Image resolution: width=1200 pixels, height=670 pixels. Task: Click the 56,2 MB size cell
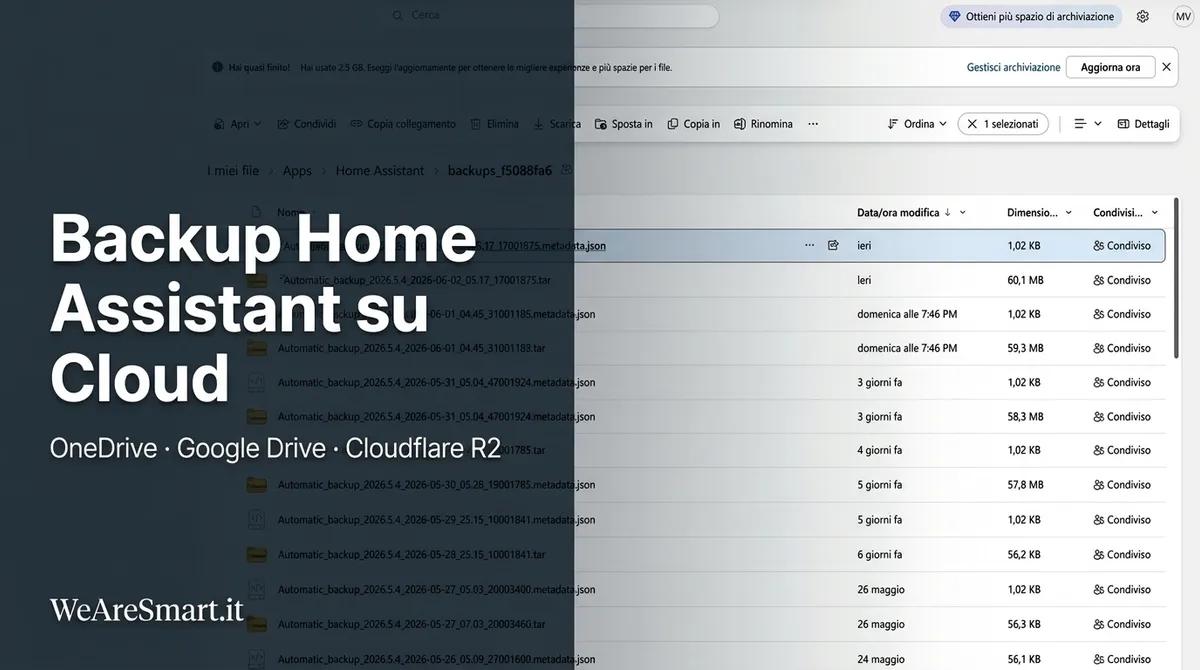point(1025,554)
